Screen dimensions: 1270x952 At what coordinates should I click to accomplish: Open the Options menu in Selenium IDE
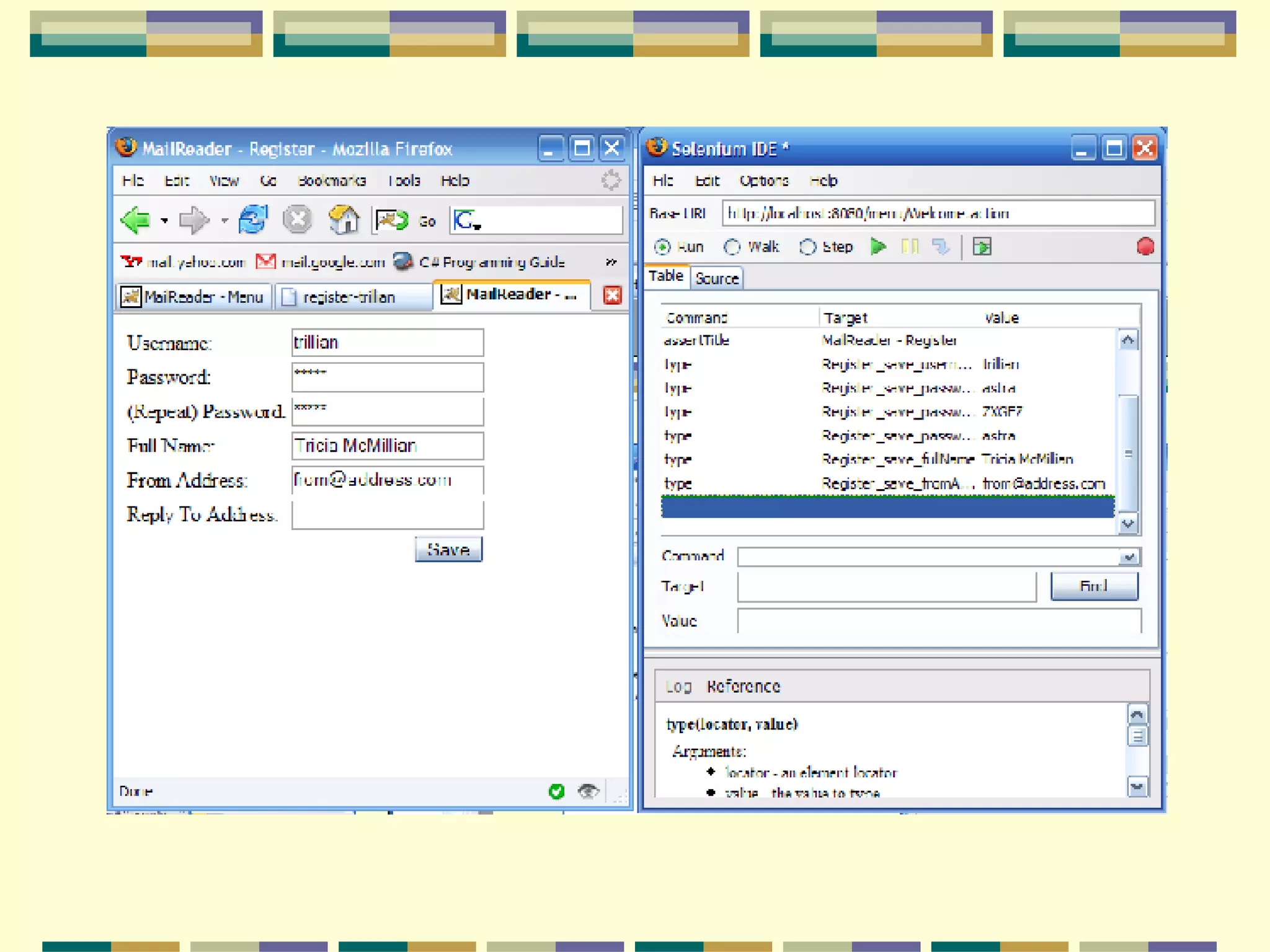pyautogui.click(x=763, y=181)
